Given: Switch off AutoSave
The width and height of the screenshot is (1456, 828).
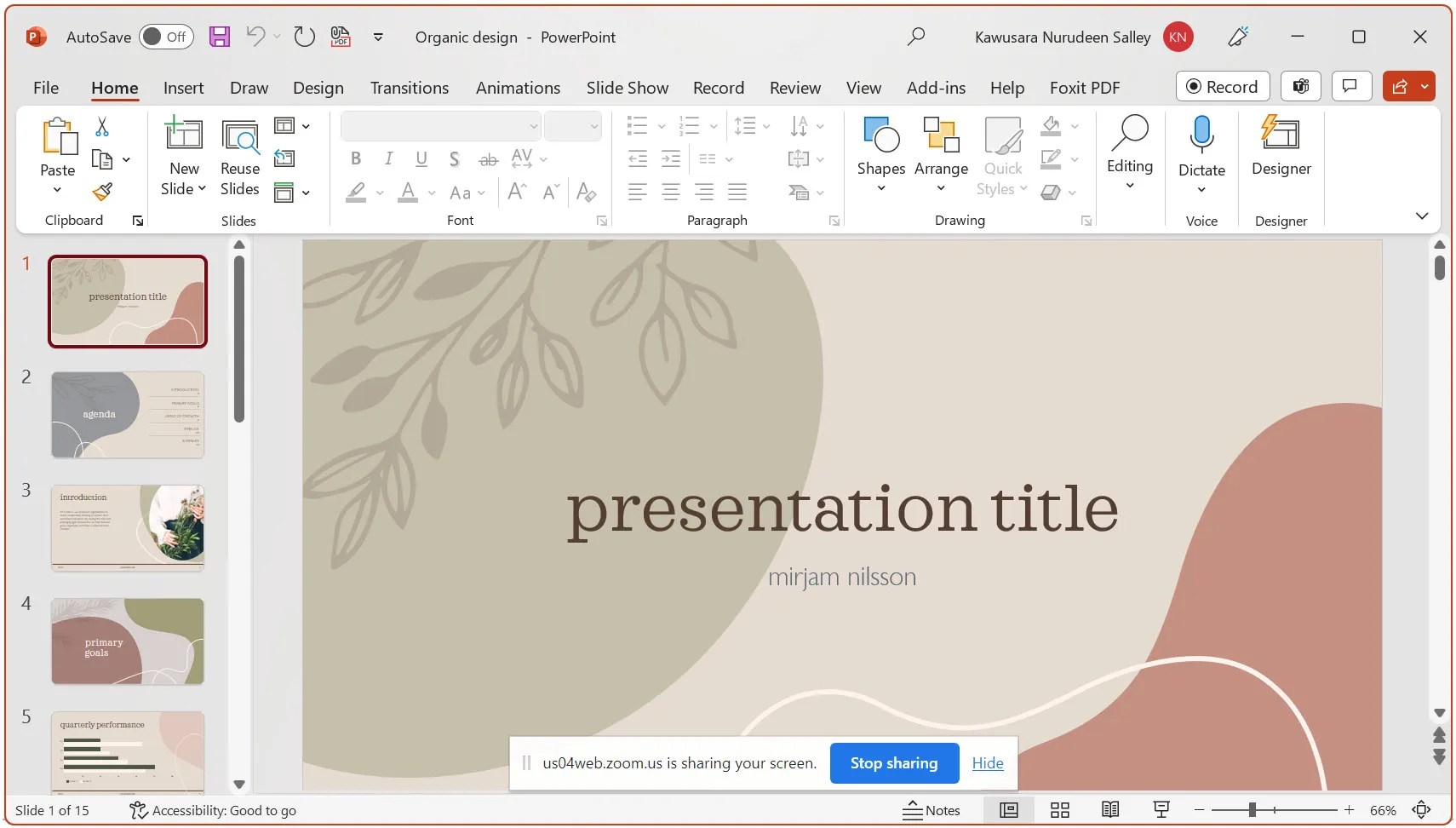Looking at the screenshot, I should coord(164,37).
